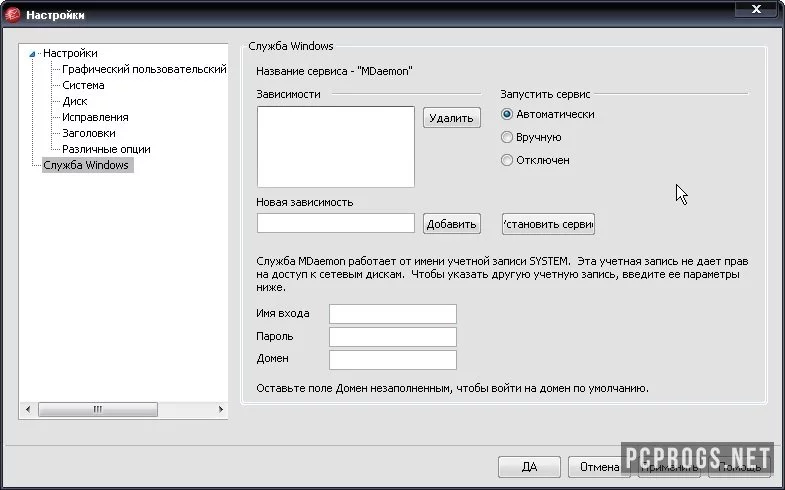The width and height of the screenshot is (785, 490).
Task: Click the Домен label
Action: click(x=272, y=358)
